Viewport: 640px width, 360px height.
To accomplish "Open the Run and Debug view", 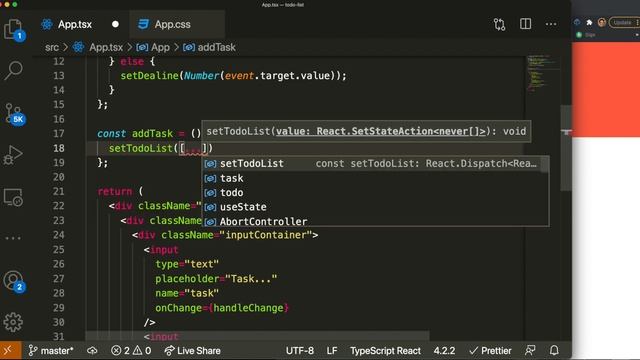I will pyautogui.click(x=13, y=155).
